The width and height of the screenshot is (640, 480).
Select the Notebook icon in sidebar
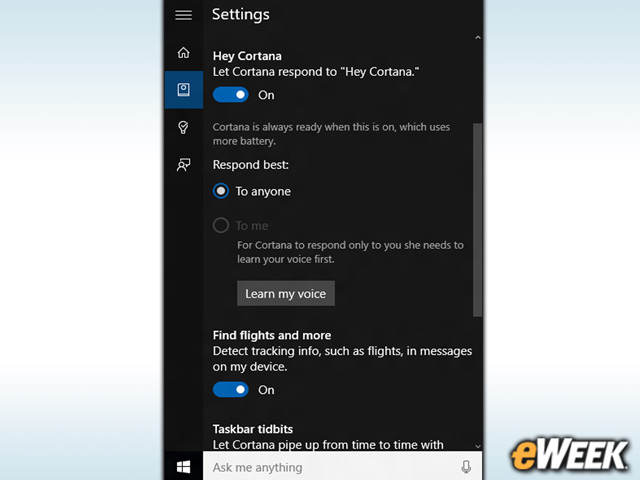pos(184,90)
